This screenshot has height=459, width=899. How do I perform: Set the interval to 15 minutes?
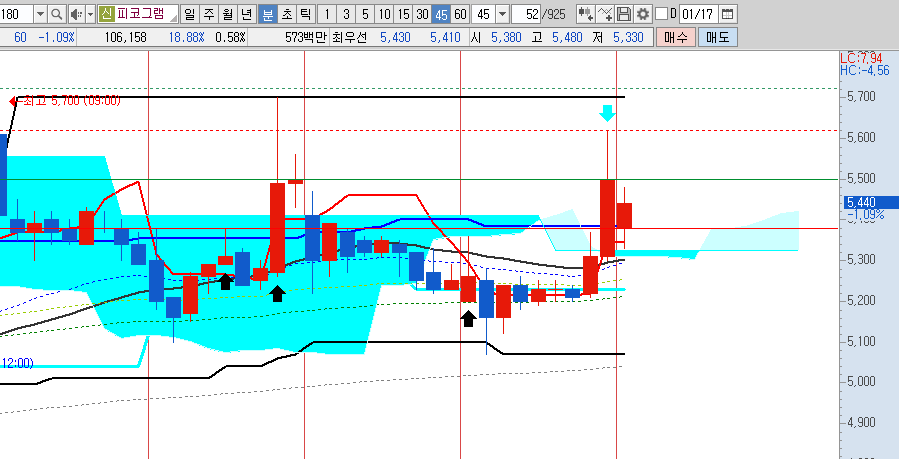point(404,13)
